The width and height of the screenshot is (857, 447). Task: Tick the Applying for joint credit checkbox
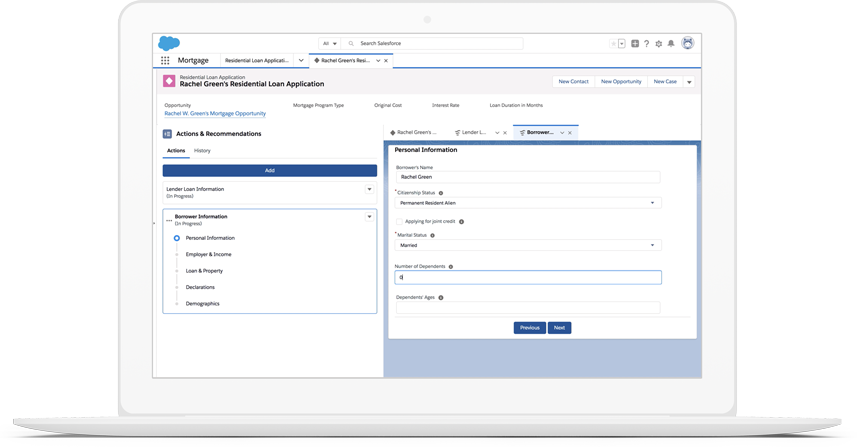[x=399, y=222]
